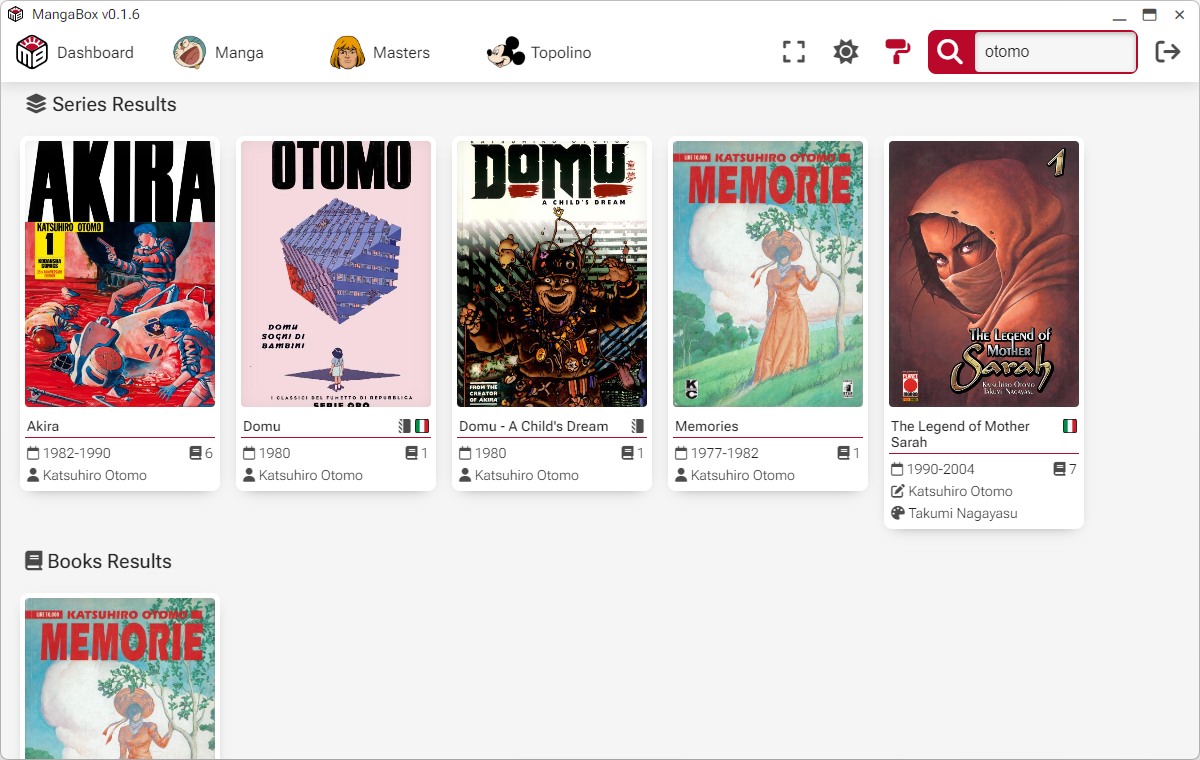Click the striped book icon beside the Domu flag

pyautogui.click(x=404, y=426)
